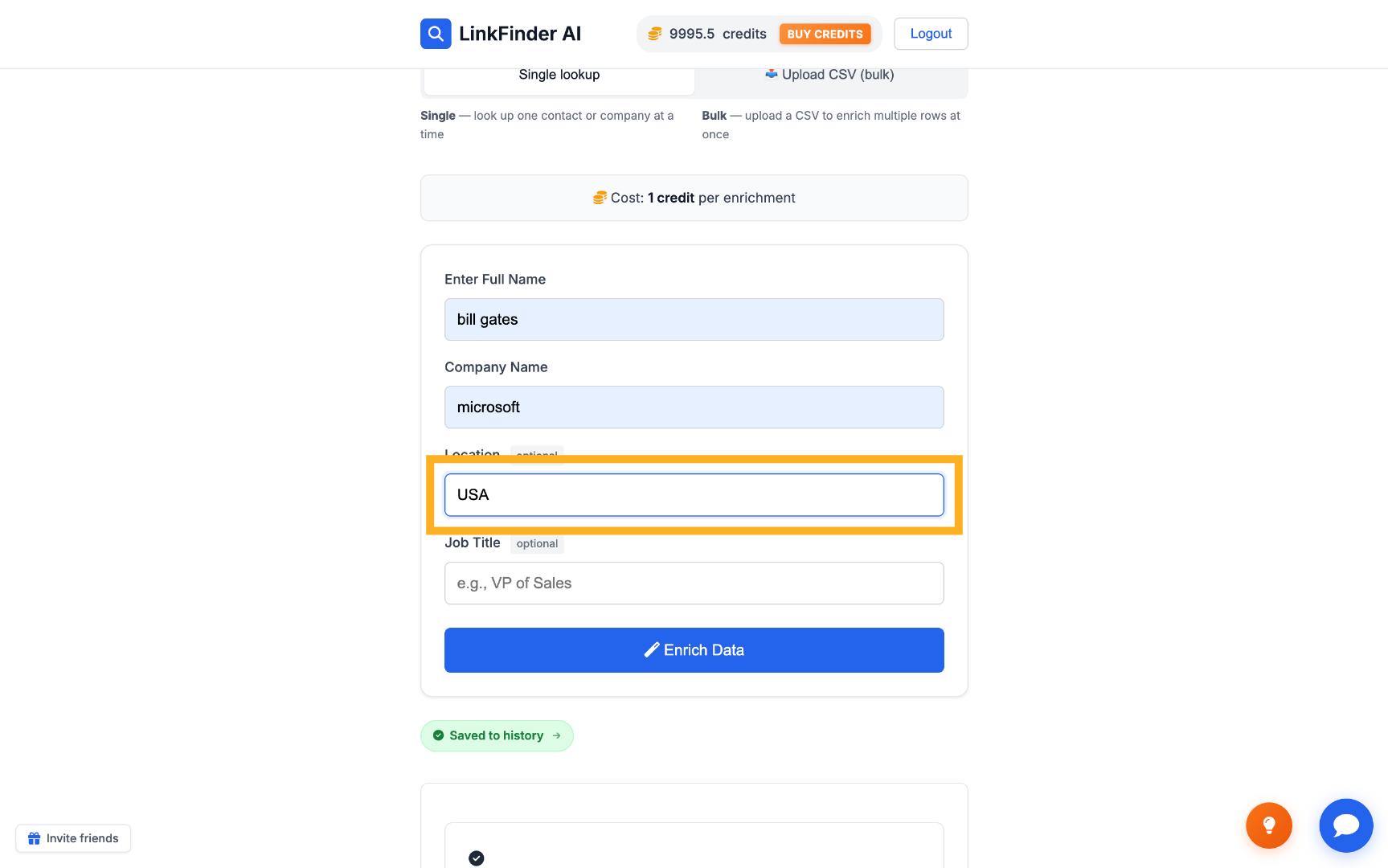1388x868 pixels.
Task: Click the Job Title input field
Action: tap(694, 583)
